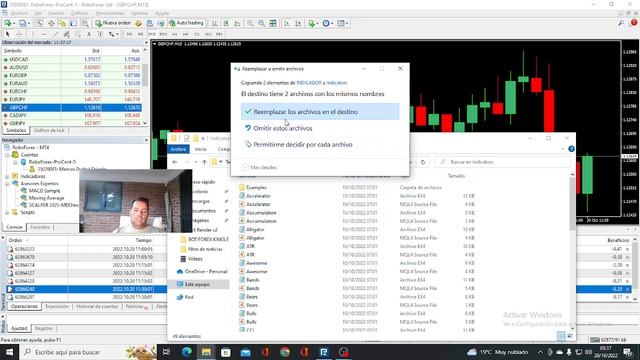Click the Nueva orden toolbar button

point(113,23)
